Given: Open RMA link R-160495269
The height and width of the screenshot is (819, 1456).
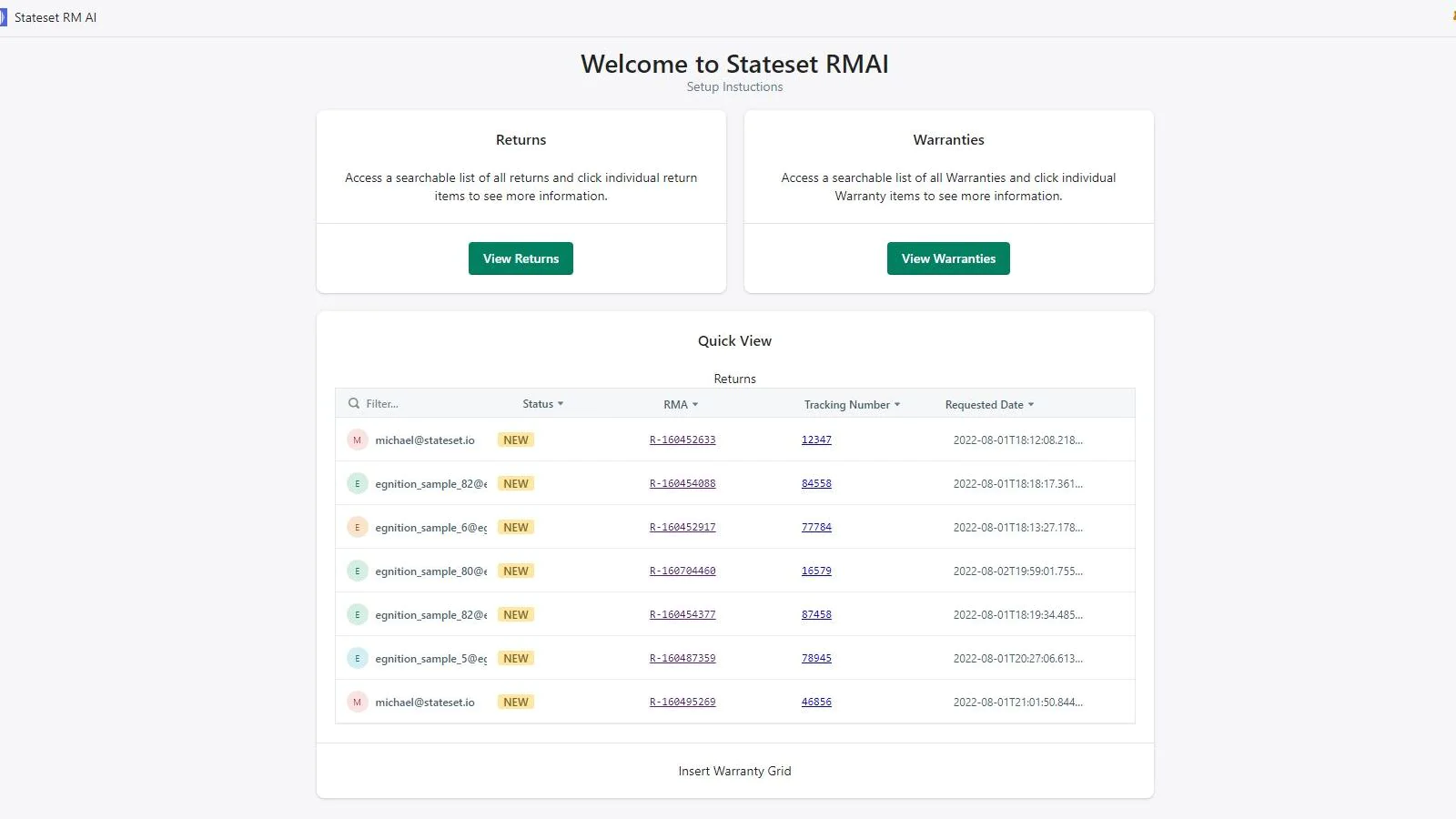Looking at the screenshot, I should [x=682, y=702].
